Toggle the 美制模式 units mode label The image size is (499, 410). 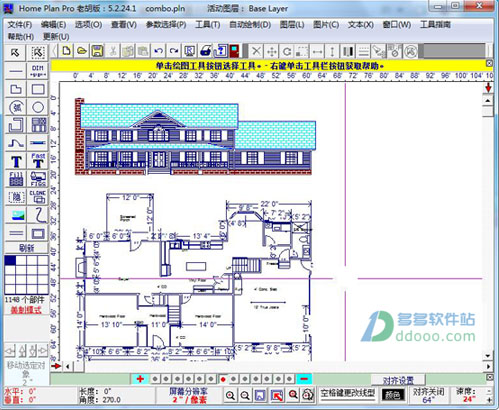(26, 310)
